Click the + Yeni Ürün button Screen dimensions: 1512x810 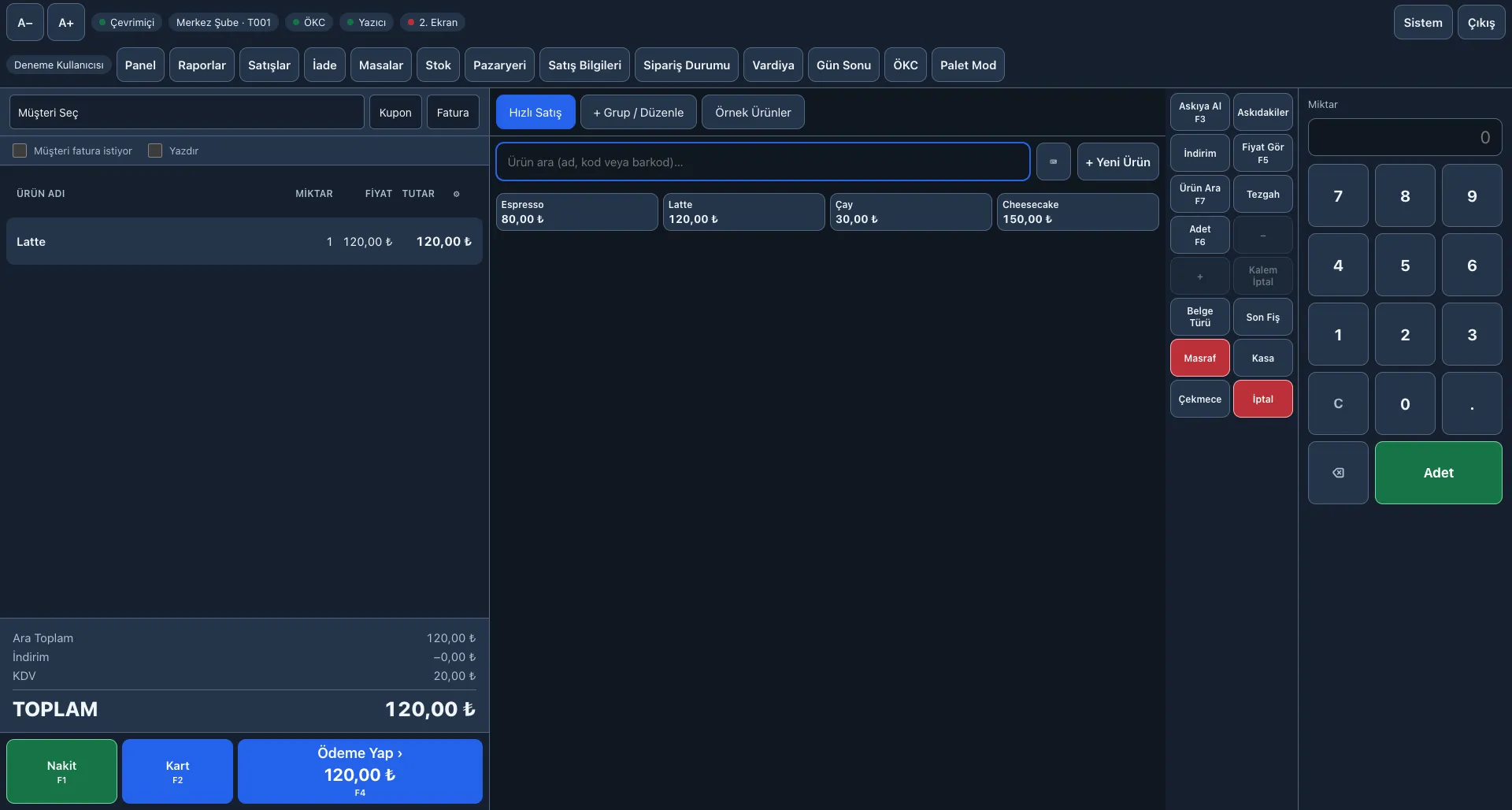(x=1117, y=162)
